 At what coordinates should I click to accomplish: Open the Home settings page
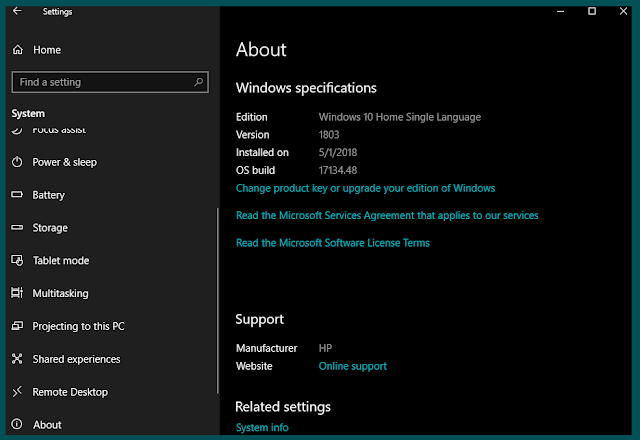click(x=47, y=50)
